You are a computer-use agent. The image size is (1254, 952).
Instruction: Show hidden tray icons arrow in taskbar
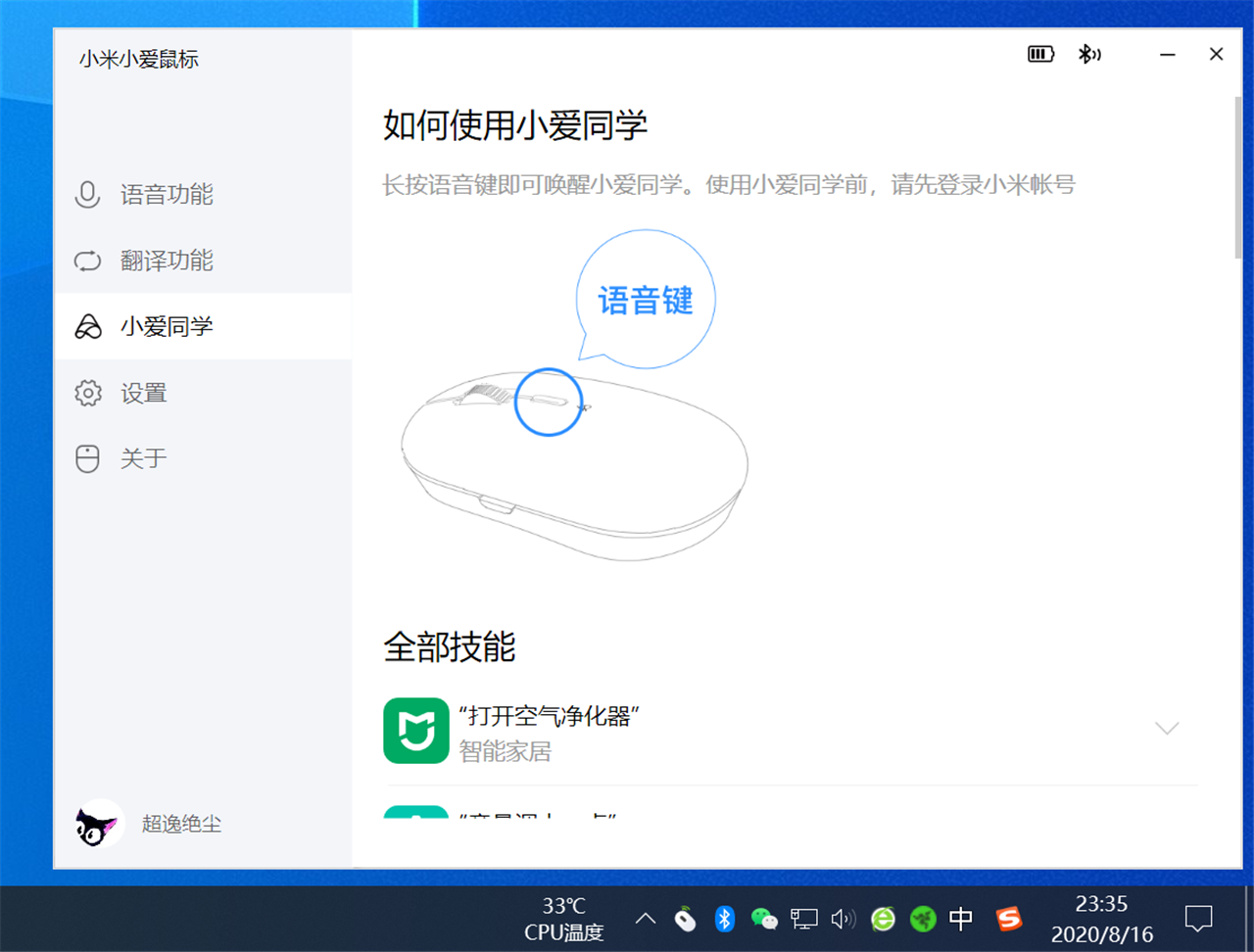point(645,919)
